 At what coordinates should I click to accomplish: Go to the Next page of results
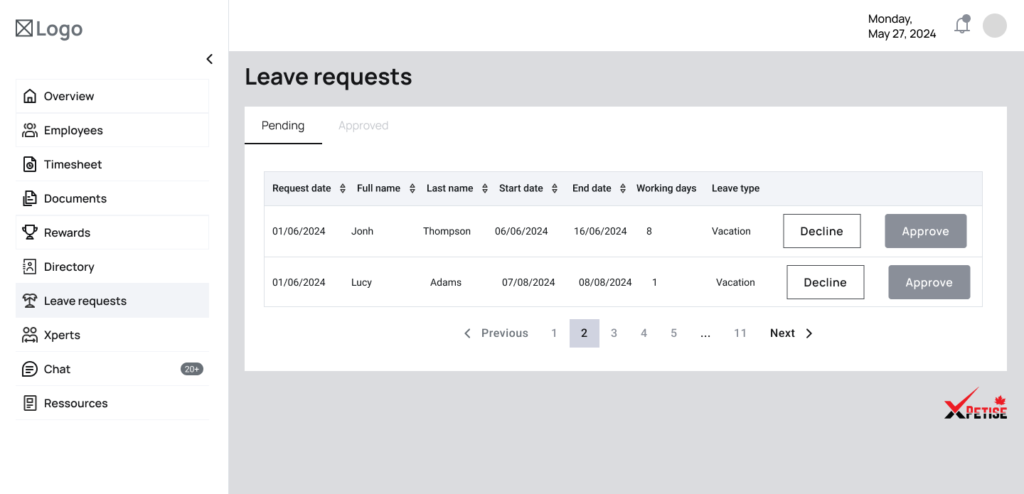(791, 333)
